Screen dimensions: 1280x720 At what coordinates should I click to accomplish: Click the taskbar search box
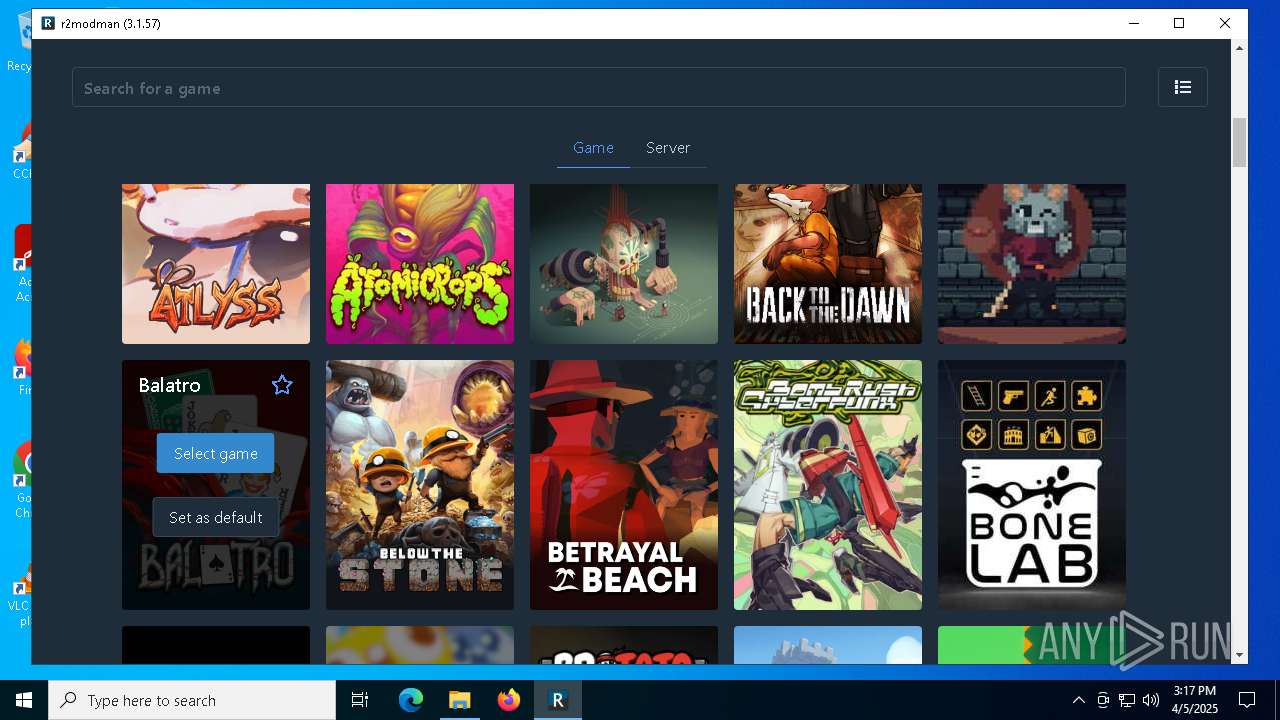192,700
